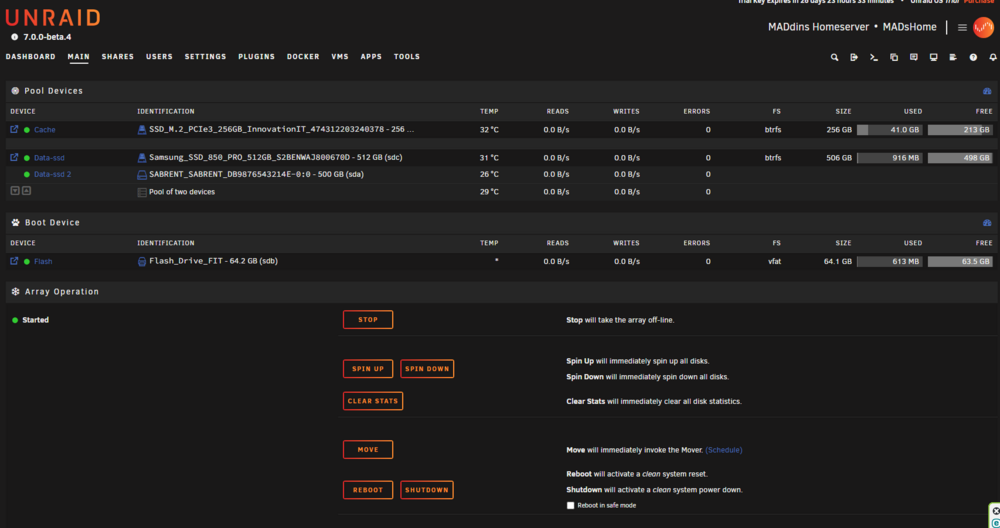1000x528 pixels.
Task: Open the Cache device link
Action: tap(45, 130)
